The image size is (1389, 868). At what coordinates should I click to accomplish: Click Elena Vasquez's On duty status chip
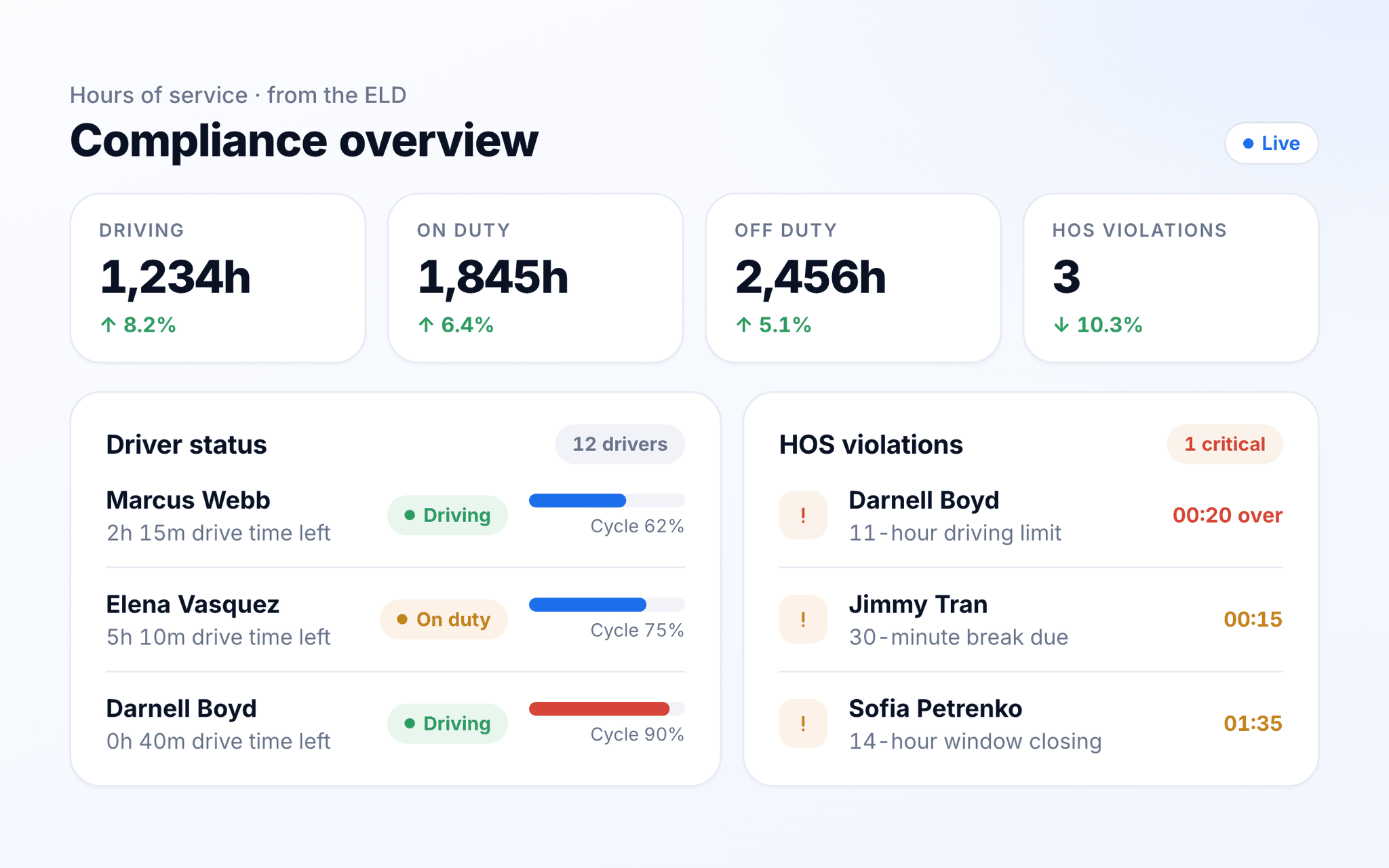click(444, 619)
